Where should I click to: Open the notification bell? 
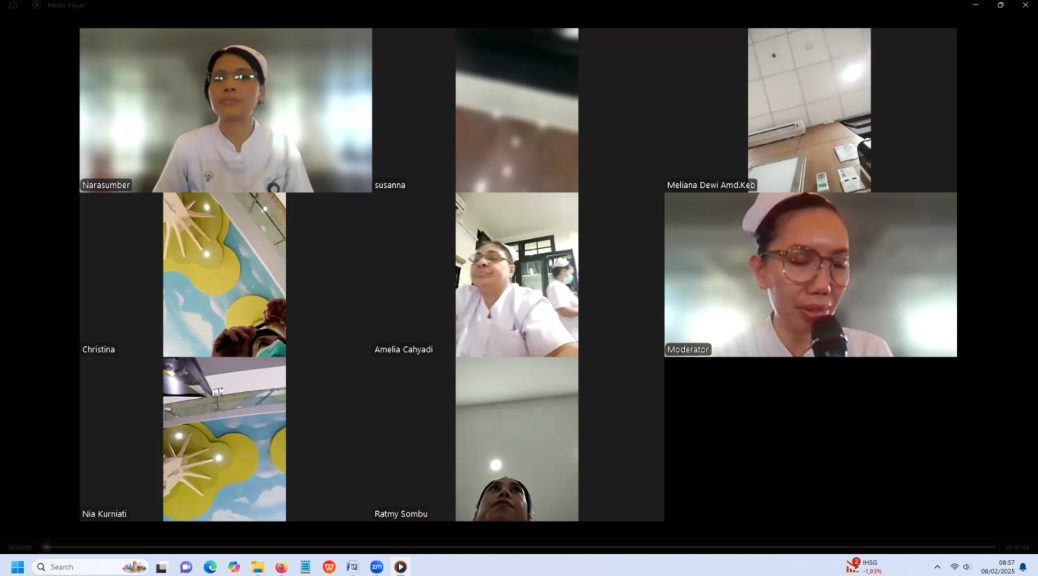[1023, 567]
